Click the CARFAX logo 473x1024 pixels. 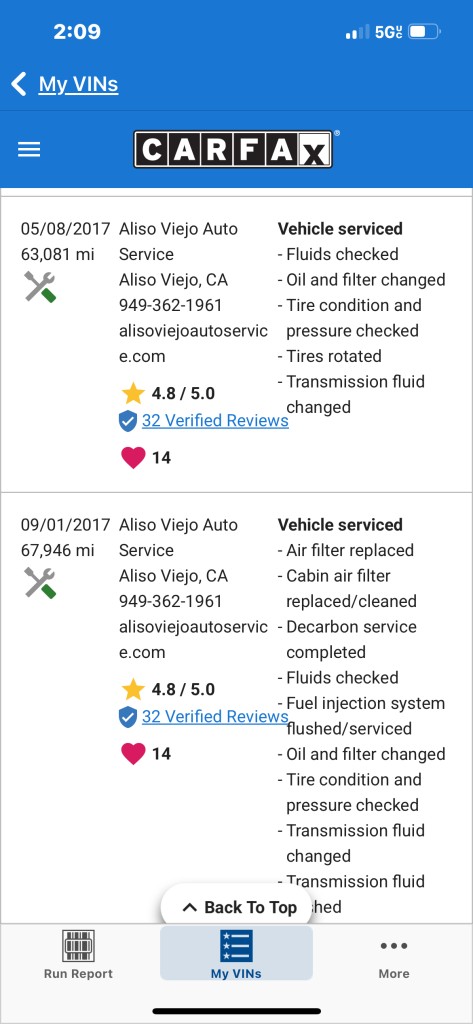[233, 149]
